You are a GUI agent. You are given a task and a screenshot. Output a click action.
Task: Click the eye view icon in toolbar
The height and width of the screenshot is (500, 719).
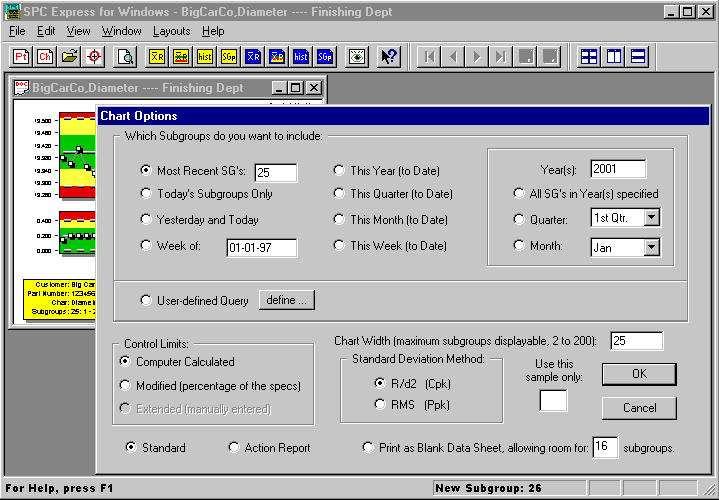pyautogui.click(x=357, y=56)
